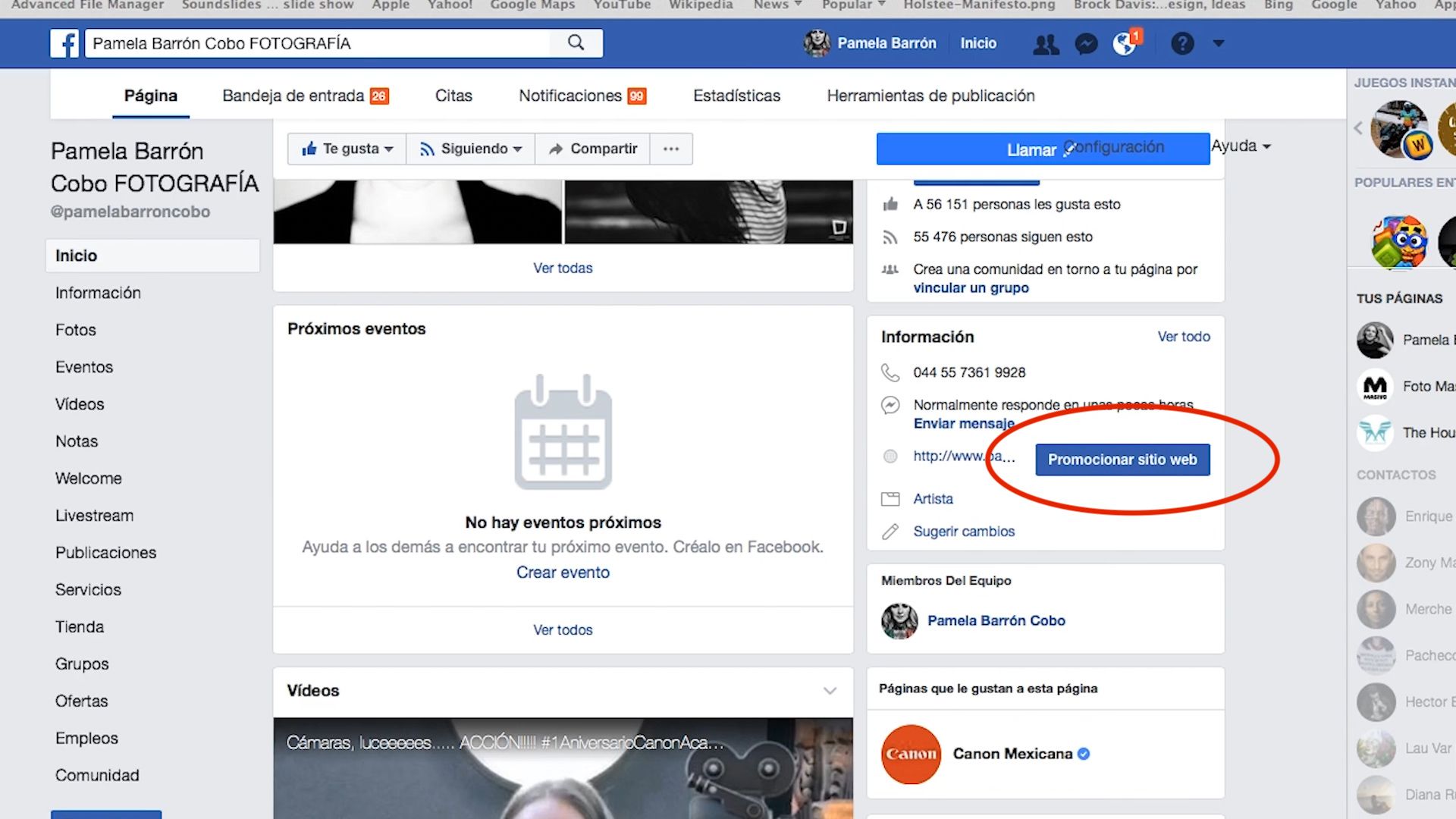Click the phone number 044 55 7361 9928
The height and width of the screenshot is (819, 1456).
tap(969, 372)
